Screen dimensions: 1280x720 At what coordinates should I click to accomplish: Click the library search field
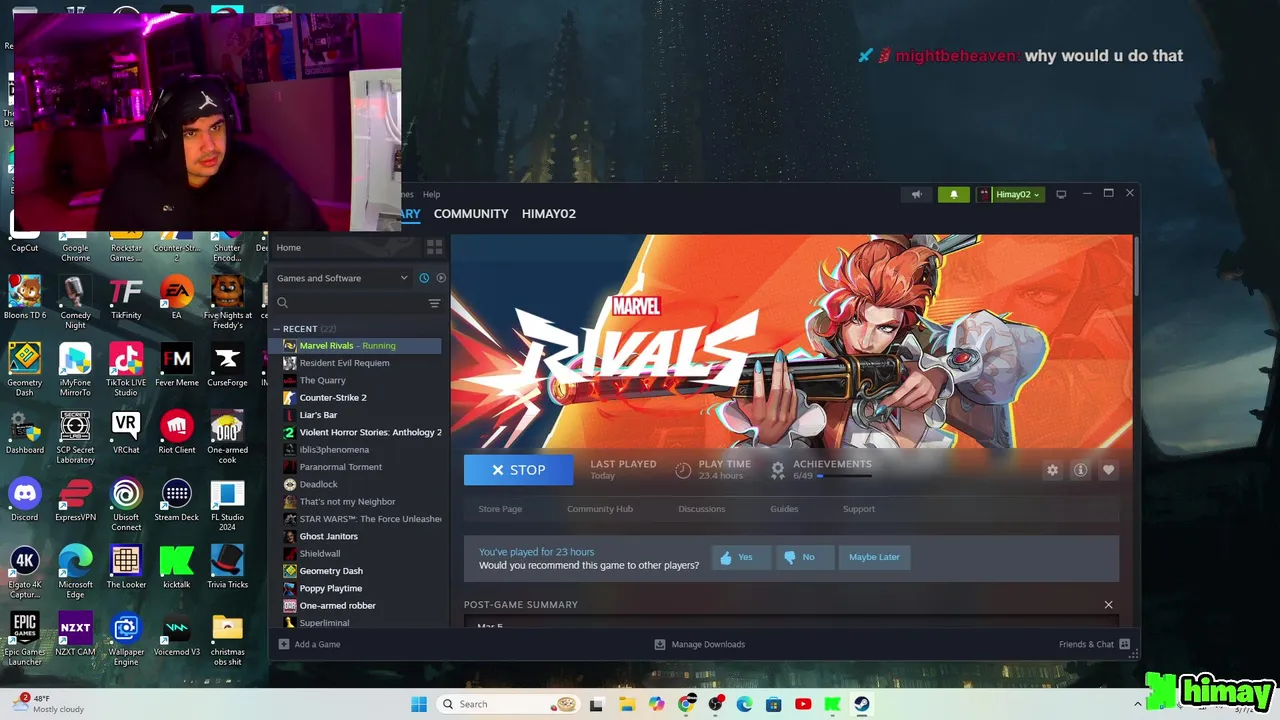coord(350,303)
